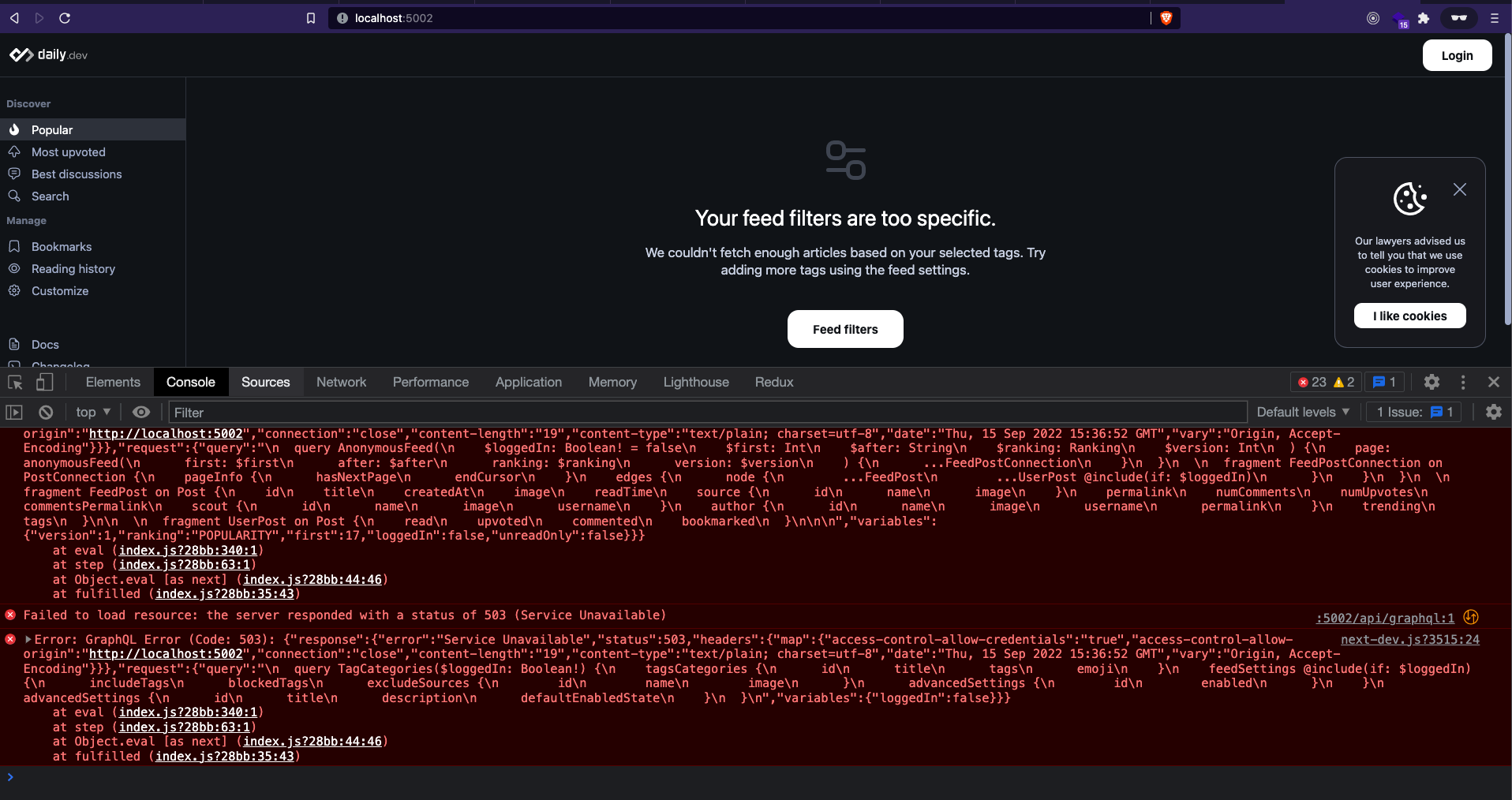Open Brave shields lion icon

tap(1166, 18)
